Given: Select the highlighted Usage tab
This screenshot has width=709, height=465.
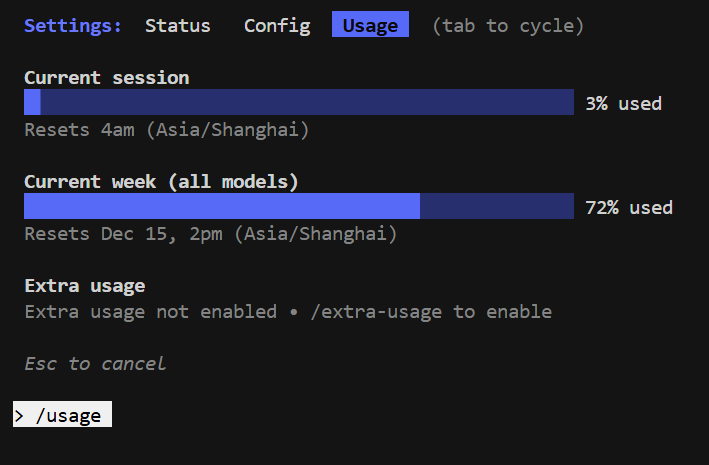Looking at the screenshot, I should 370,26.
